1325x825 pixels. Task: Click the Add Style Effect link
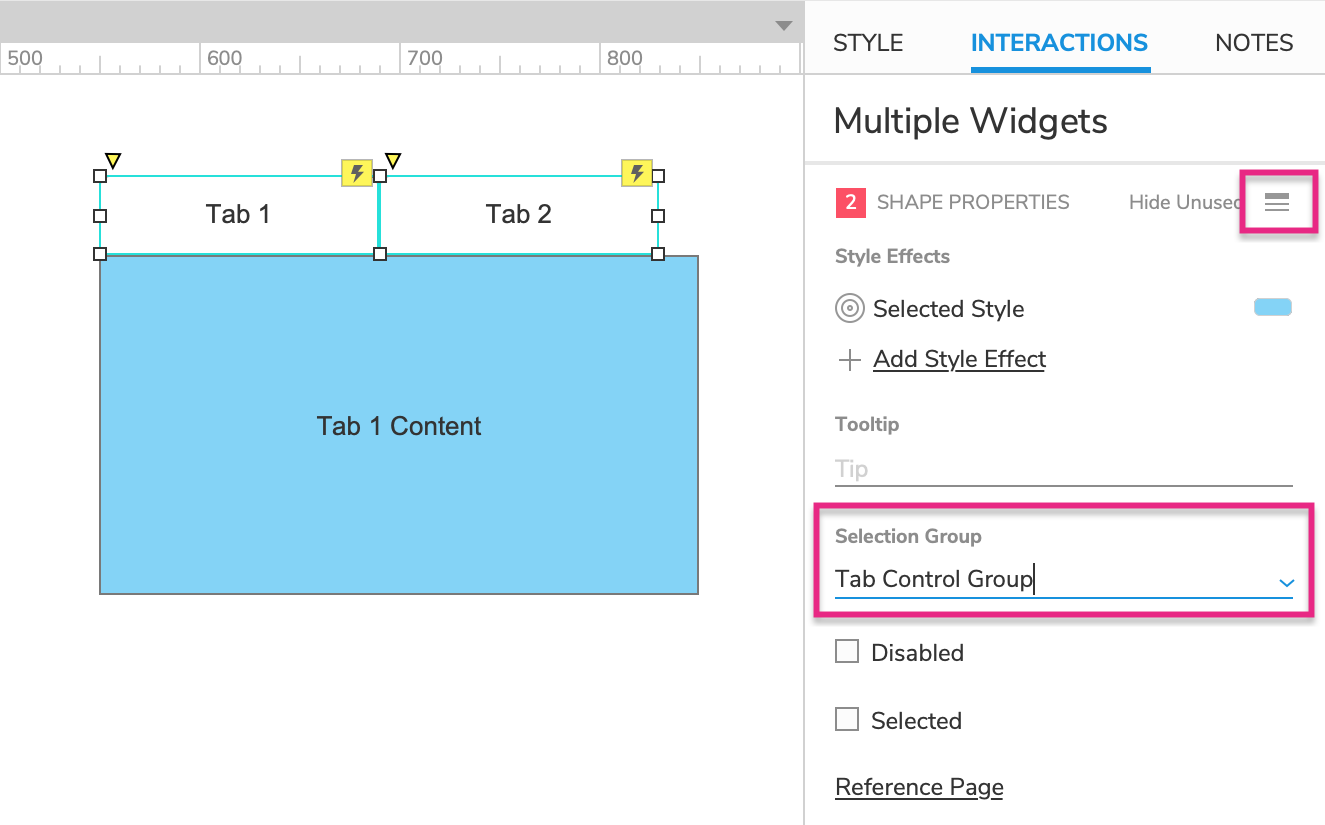point(959,360)
